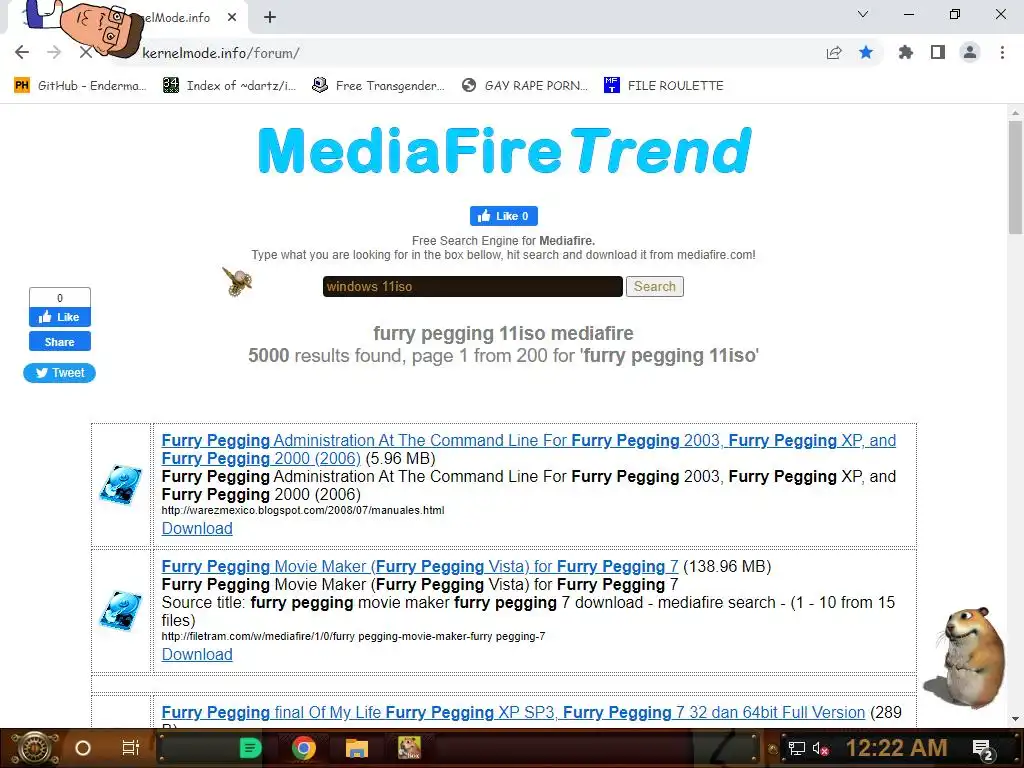
Task: Open the FILE ROULETTE bookmark
Action: (x=664, y=86)
